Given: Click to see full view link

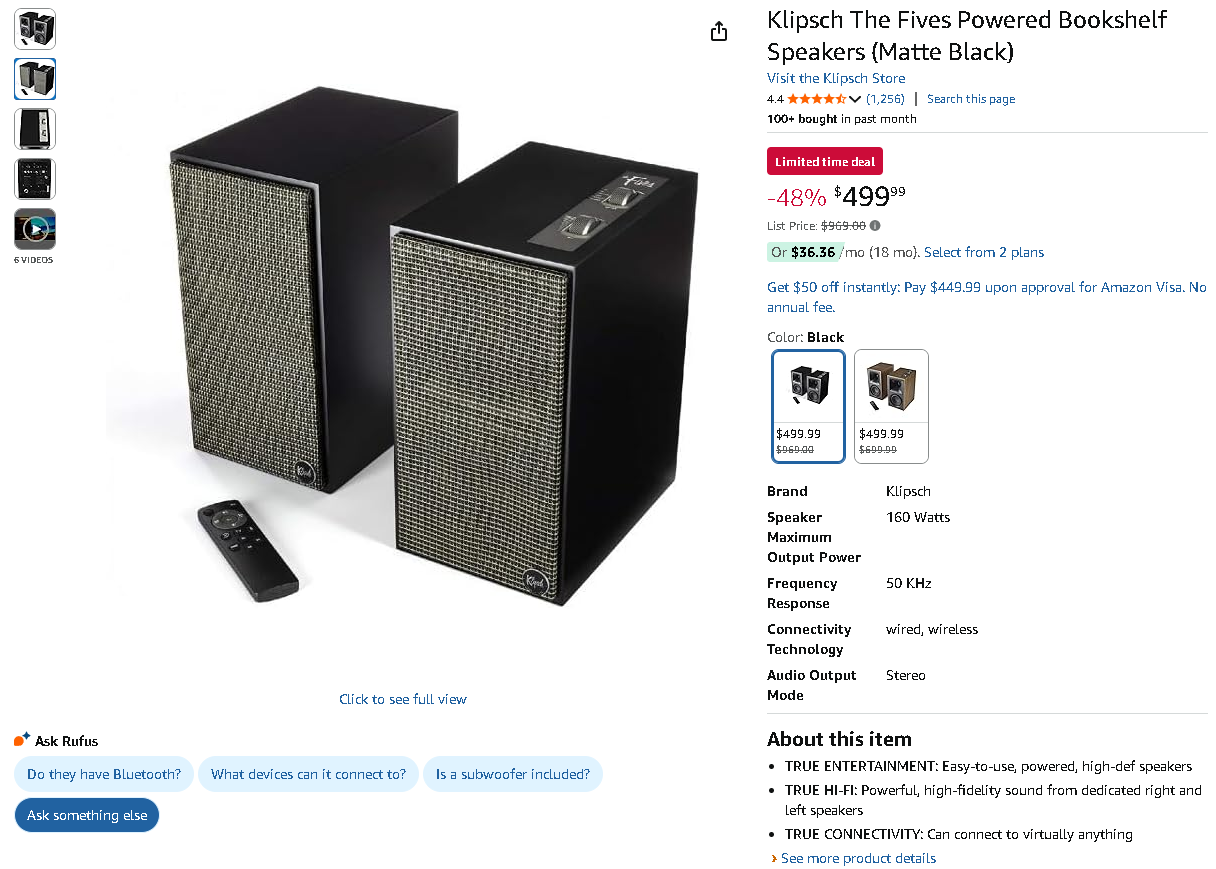Looking at the screenshot, I should pyautogui.click(x=403, y=699).
